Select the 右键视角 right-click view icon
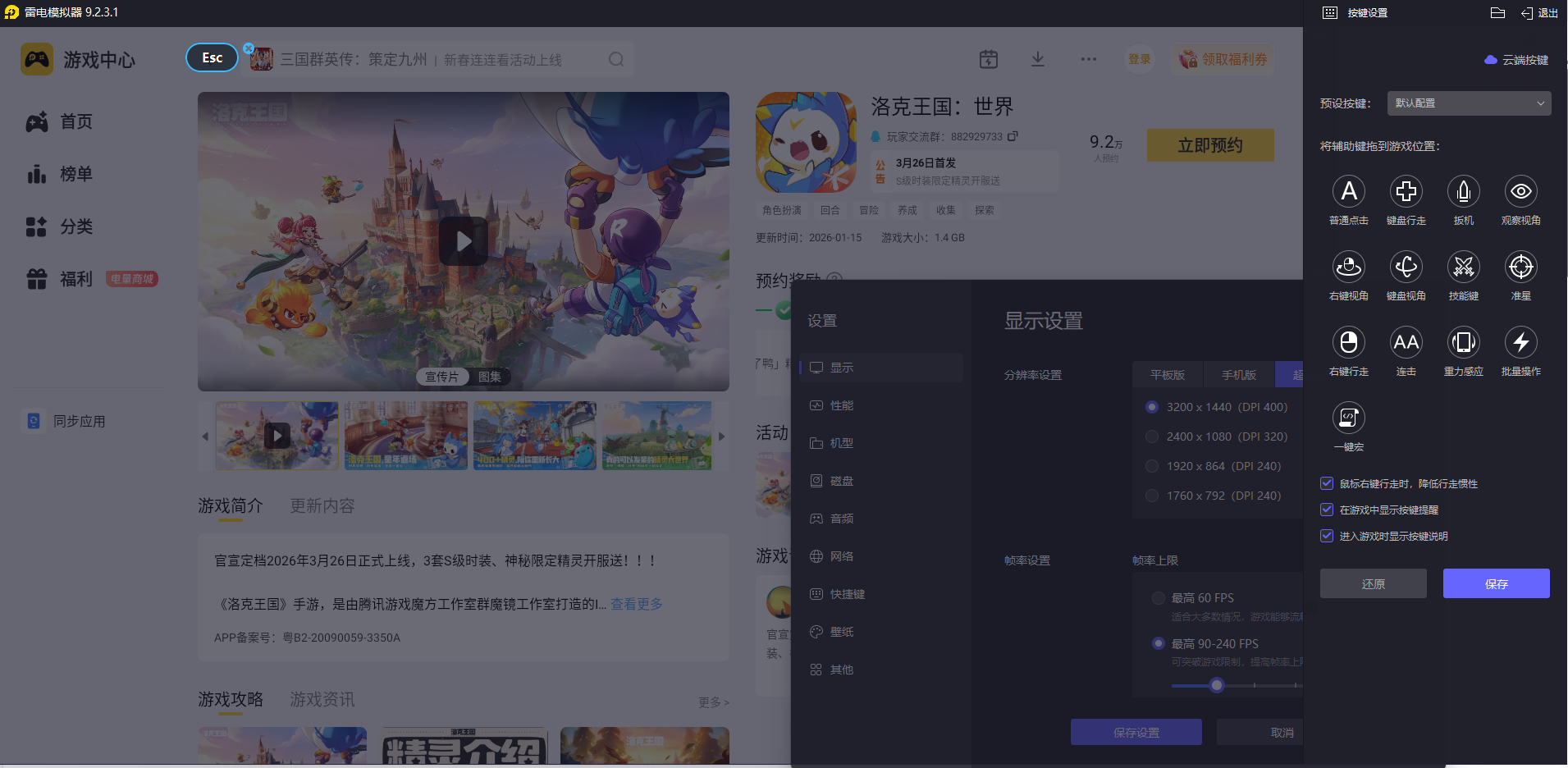Image resolution: width=1568 pixels, height=768 pixels. click(1349, 267)
